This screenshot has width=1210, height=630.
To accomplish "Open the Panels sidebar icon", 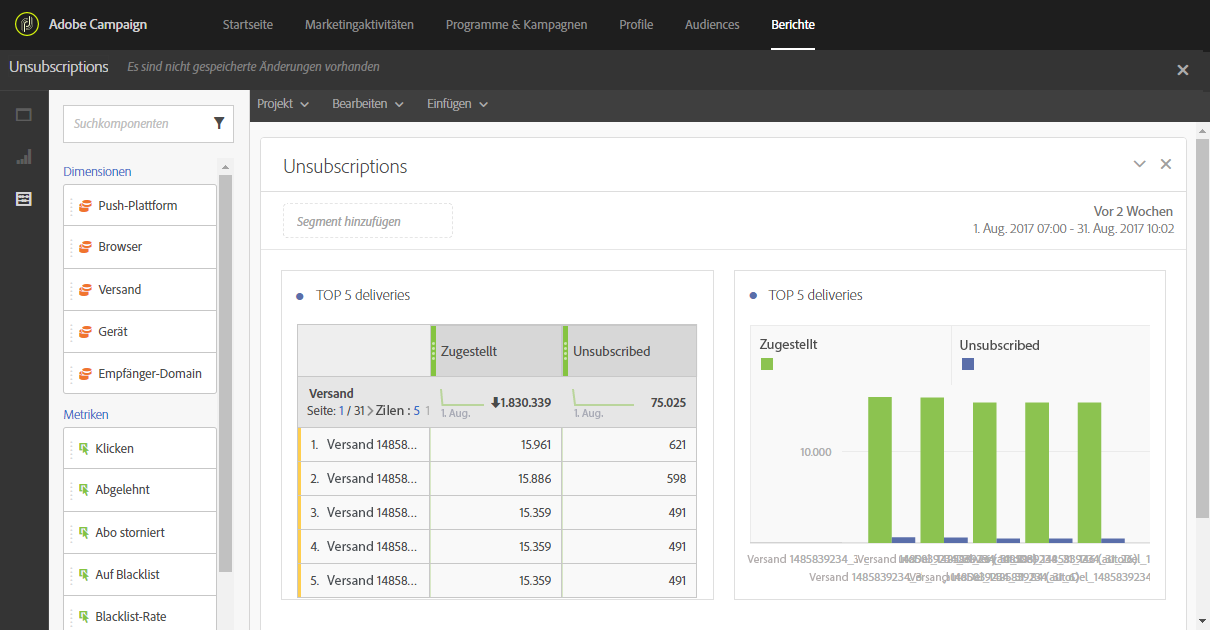I will (24, 115).
